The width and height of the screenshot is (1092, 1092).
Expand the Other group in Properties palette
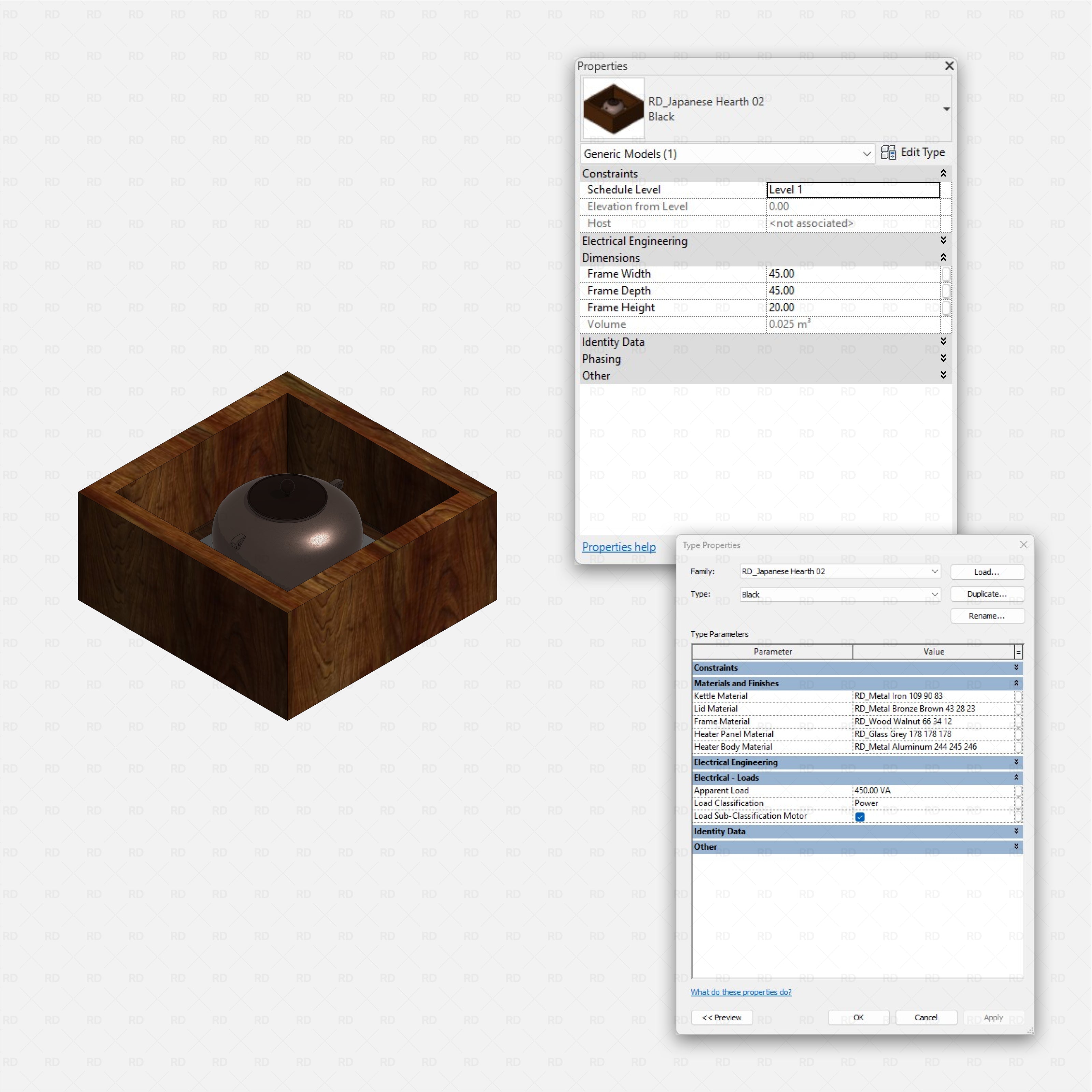(x=943, y=375)
